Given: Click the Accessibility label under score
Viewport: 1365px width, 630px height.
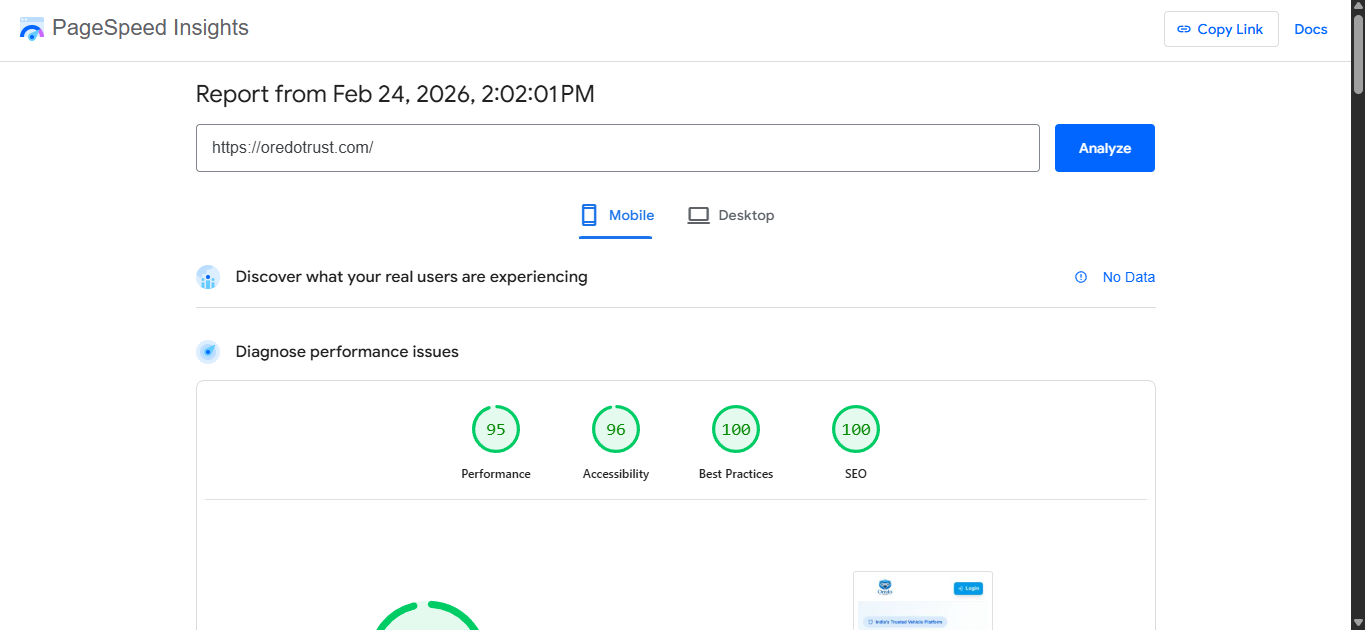Looking at the screenshot, I should pos(616,474).
